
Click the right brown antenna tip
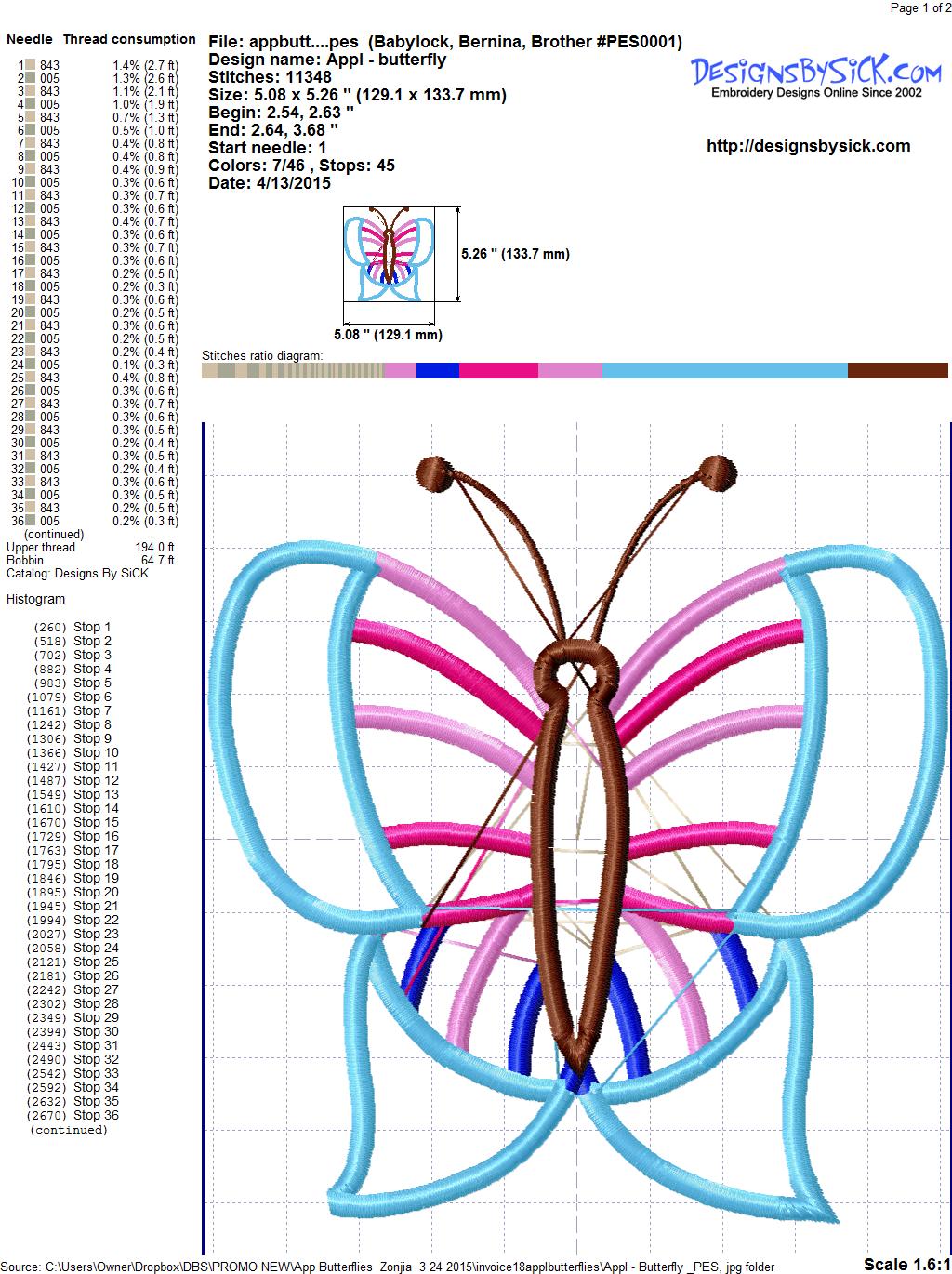pos(717,471)
